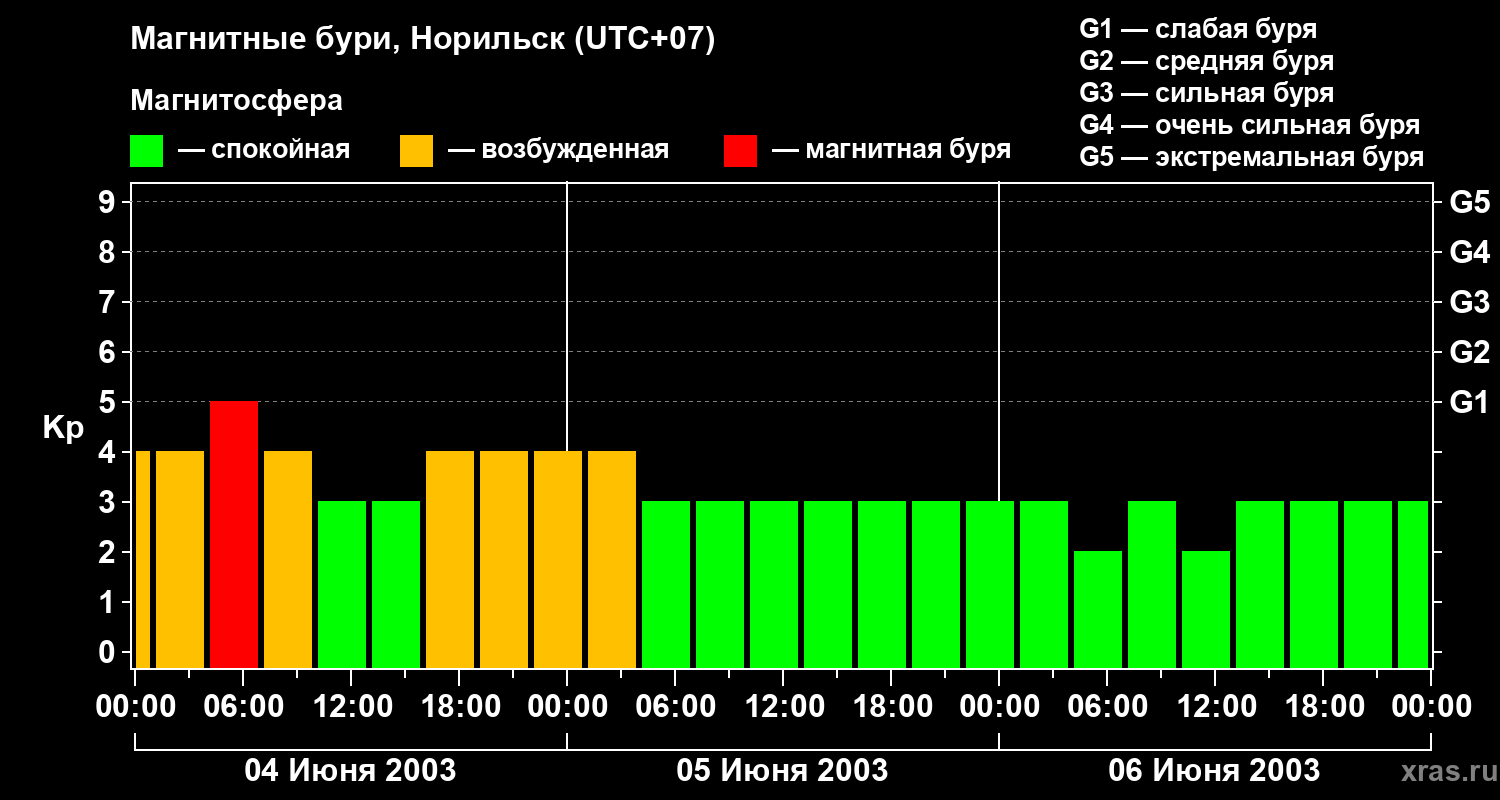Click the 'G3 — сильная буря' legend line

point(1206,93)
